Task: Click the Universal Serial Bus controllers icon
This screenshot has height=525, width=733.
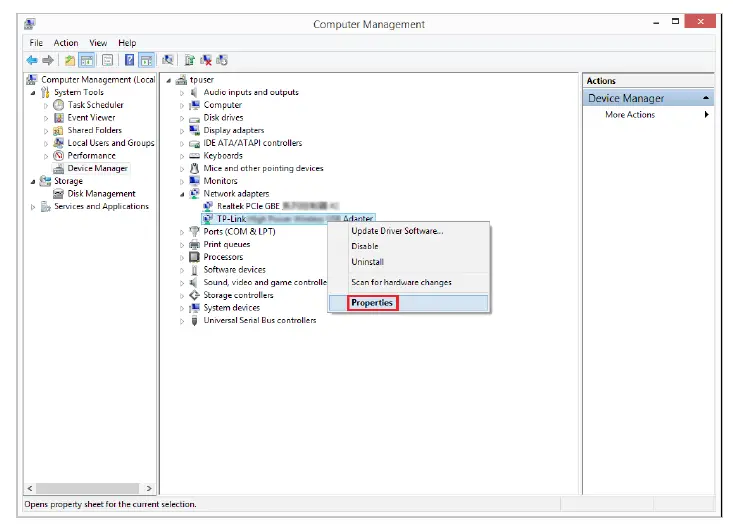Action: [194, 320]
